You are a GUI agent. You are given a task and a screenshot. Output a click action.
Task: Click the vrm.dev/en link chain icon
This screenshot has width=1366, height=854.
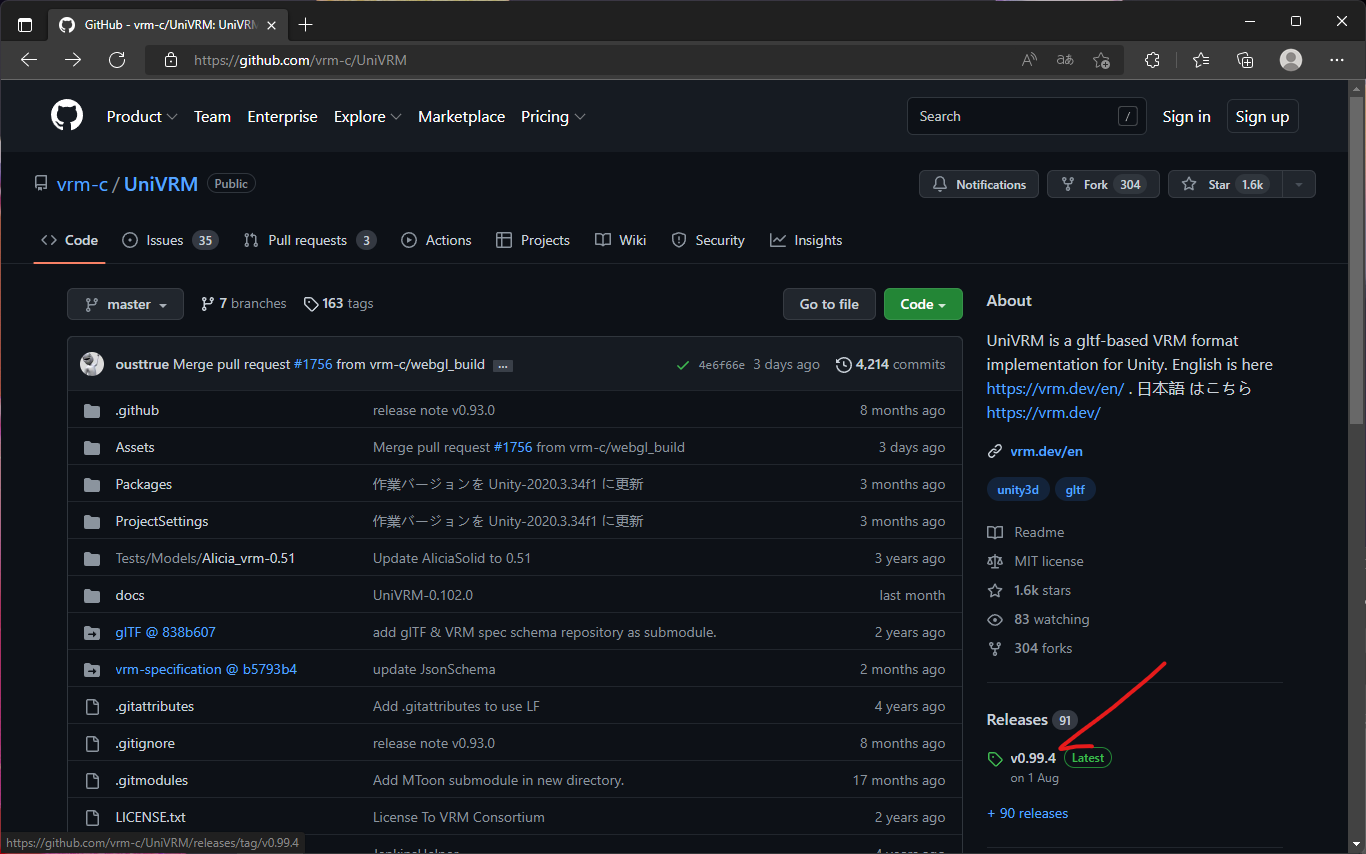994,451
